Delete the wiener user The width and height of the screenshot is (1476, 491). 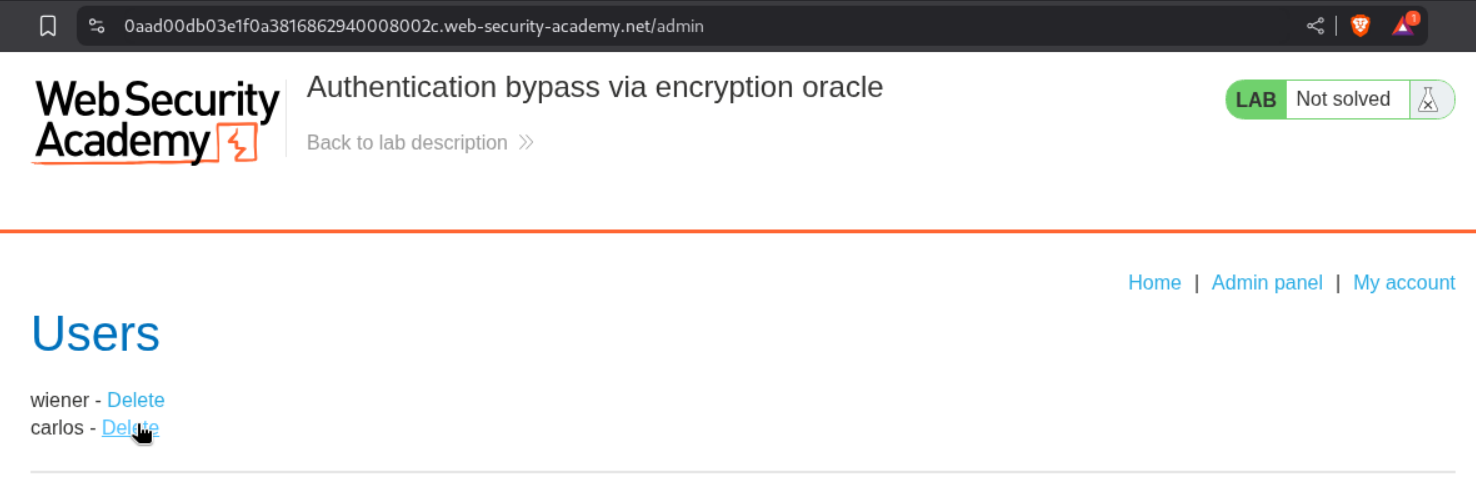136,400
